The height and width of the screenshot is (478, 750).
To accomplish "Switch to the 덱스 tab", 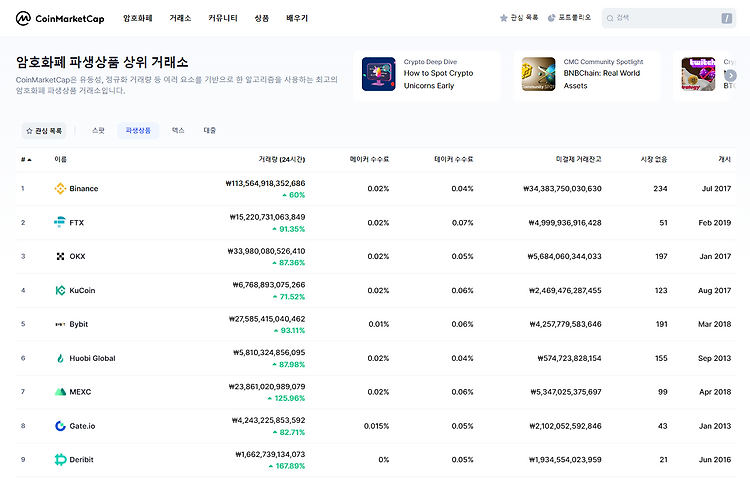I will [x=178, y=131].
